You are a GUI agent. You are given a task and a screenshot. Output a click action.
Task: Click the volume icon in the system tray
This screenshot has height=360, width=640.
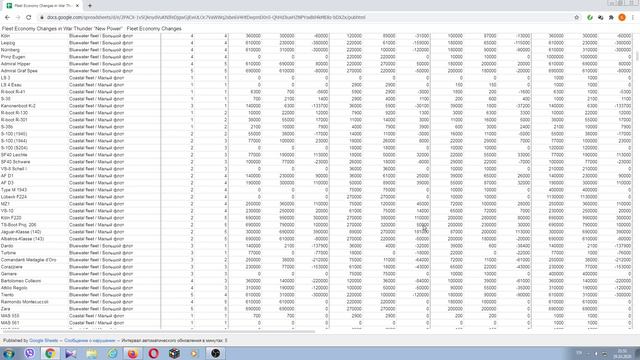click(596, 353)
